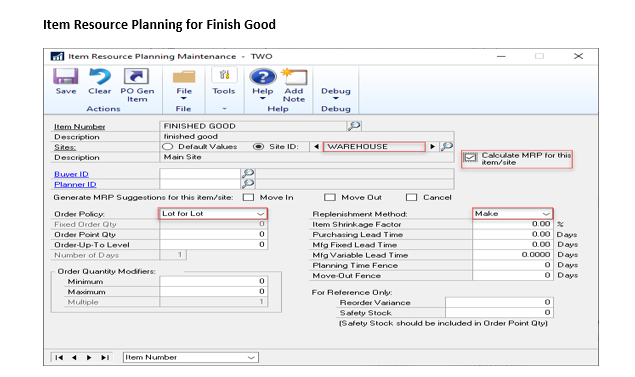The height and width of the screenshot is (377, 635).
Task: Expand the Tools group dropdown arrow
Action: pos(224,109)
